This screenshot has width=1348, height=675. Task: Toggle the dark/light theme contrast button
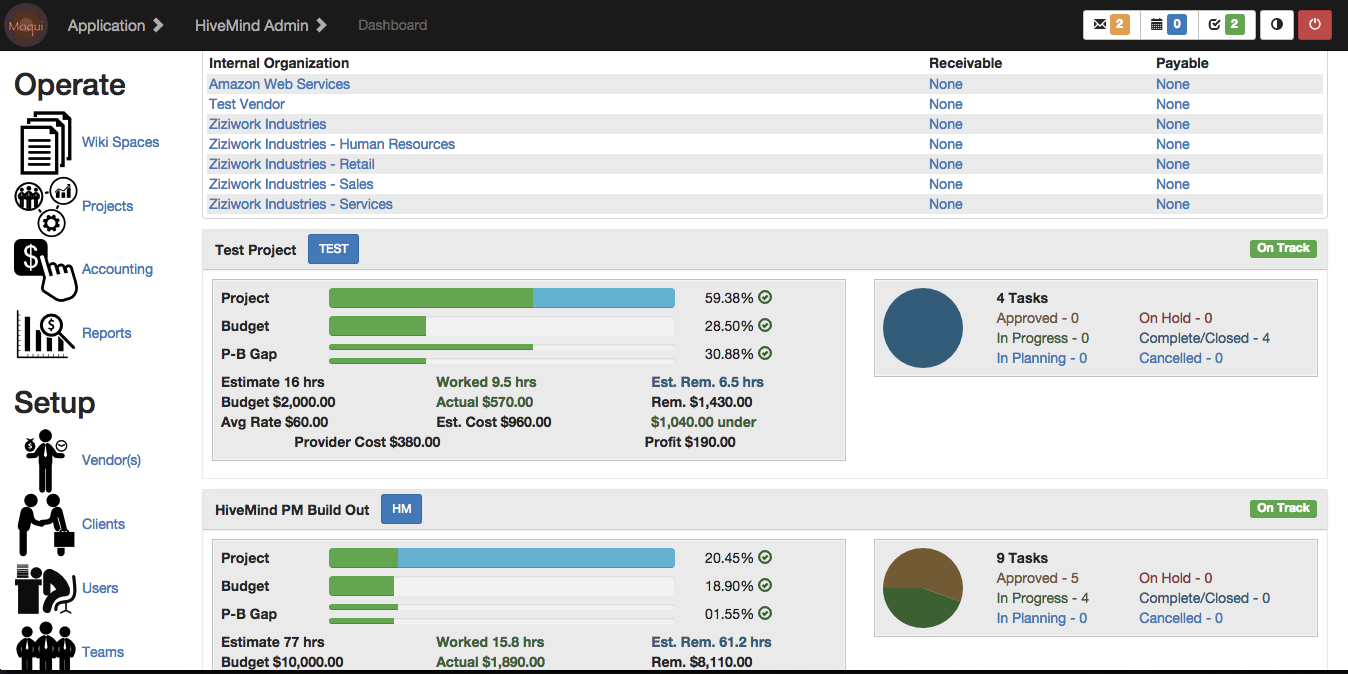pos(1276,25)
